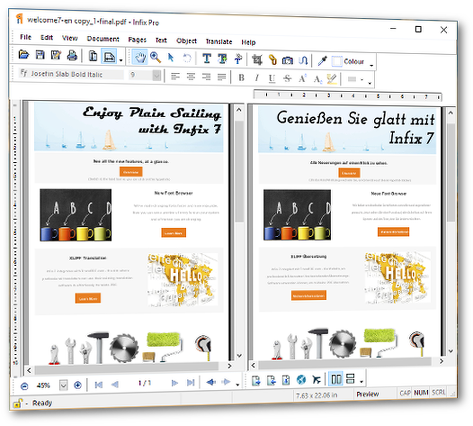Open the Edit menu
This screenshot has height=426, width=473.
(x=47, y=38)
